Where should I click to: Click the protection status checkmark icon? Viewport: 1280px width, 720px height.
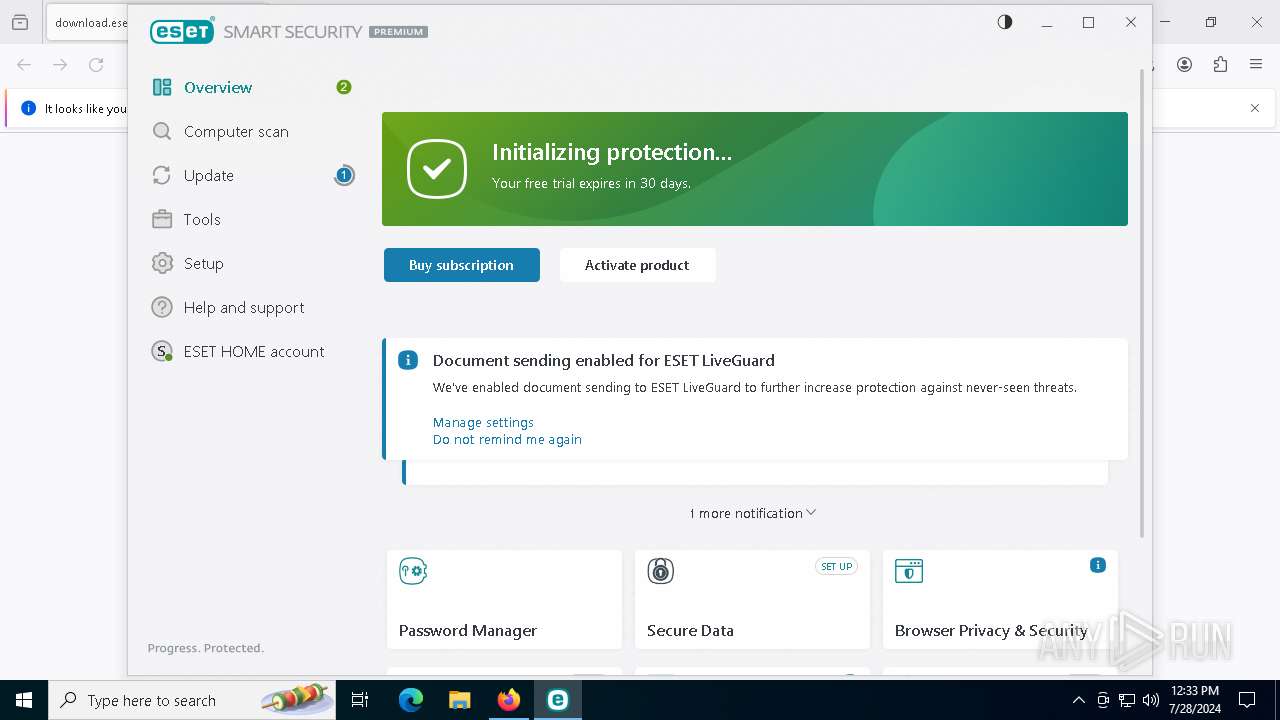pos(437,169)
